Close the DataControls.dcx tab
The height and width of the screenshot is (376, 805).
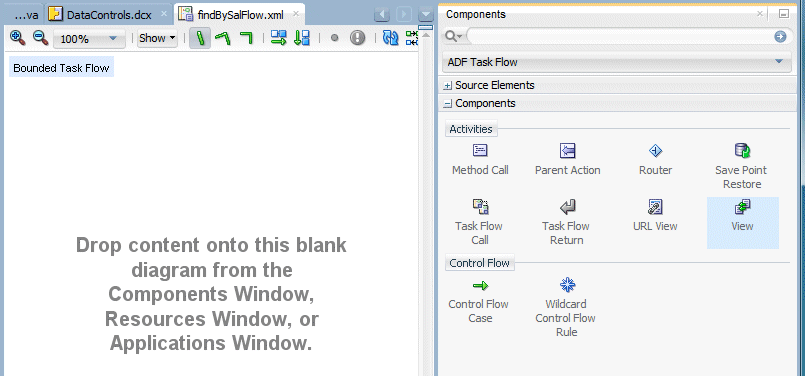(x=163, y=14)
